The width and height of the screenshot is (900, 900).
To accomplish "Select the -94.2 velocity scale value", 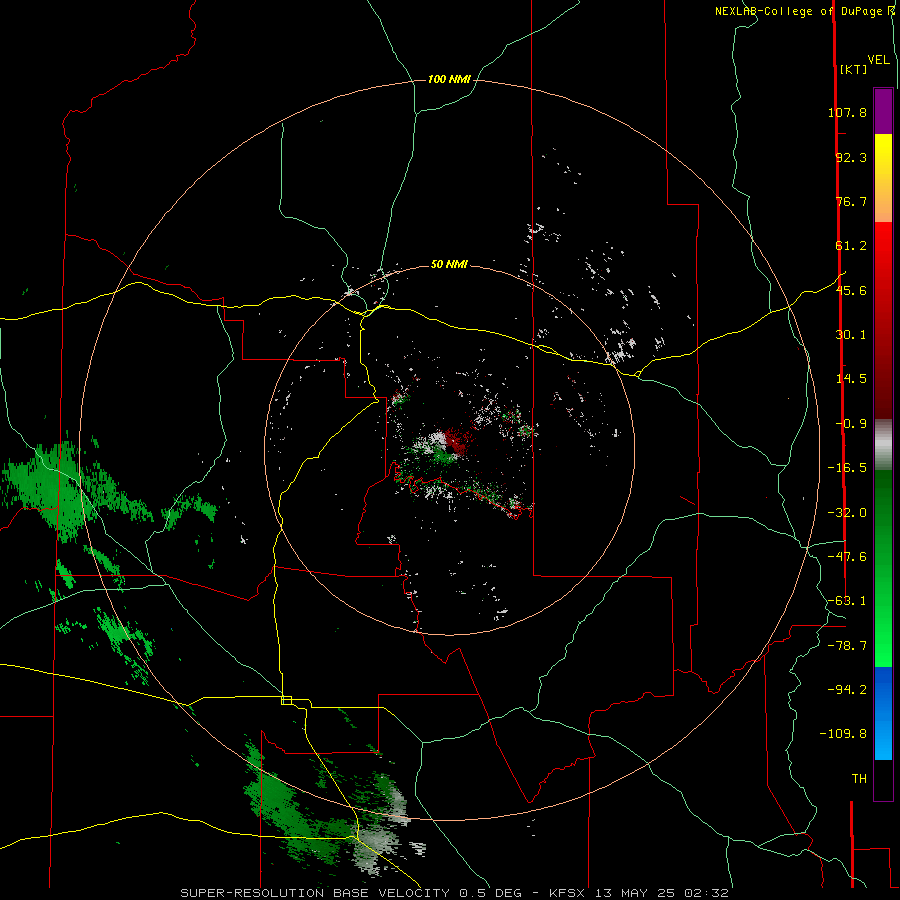I will (x=847, y=689).
